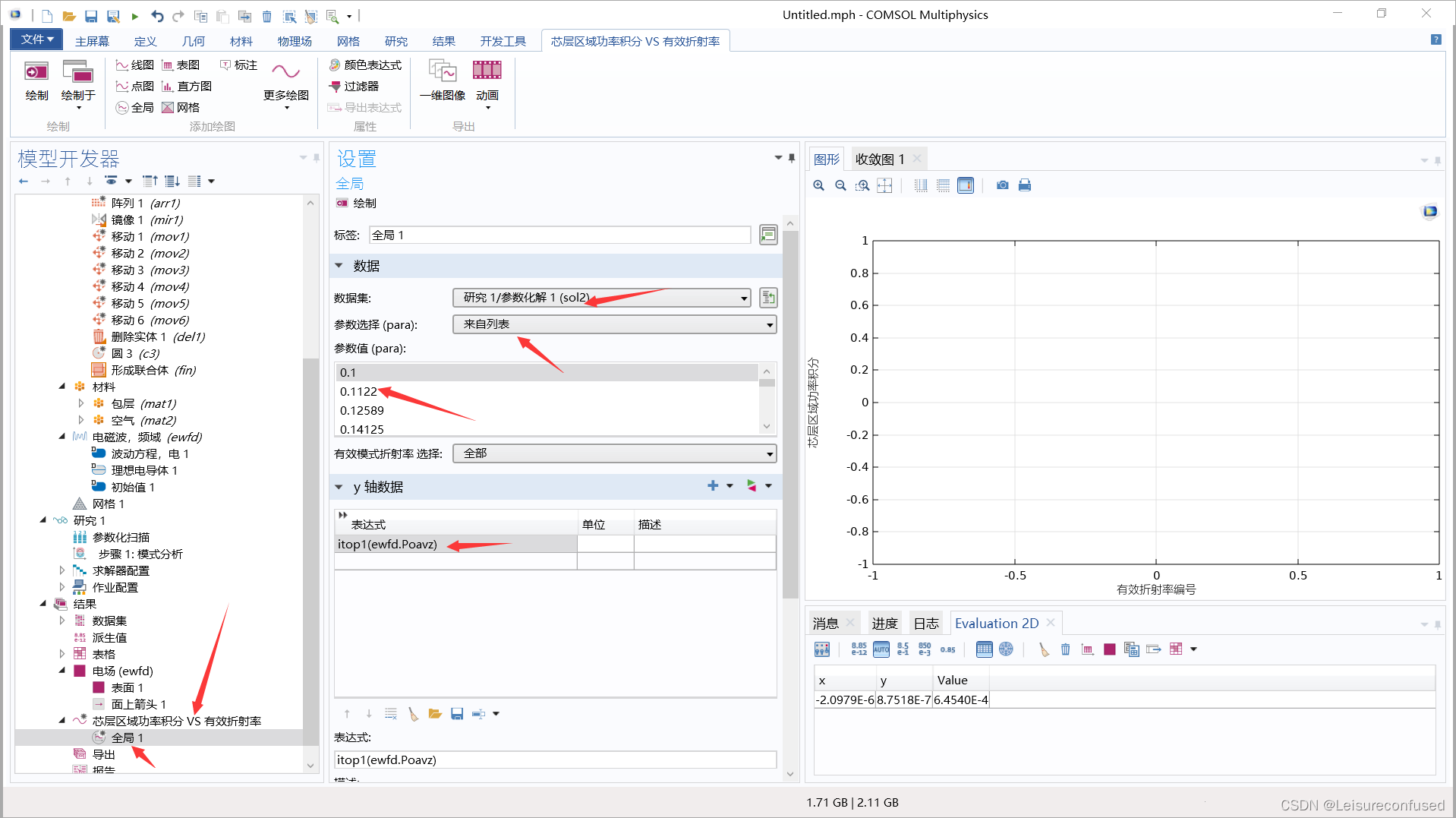Open the 绘制于 dropdown
This screenshot has width=1456, height=818.
tap(78, 84)
